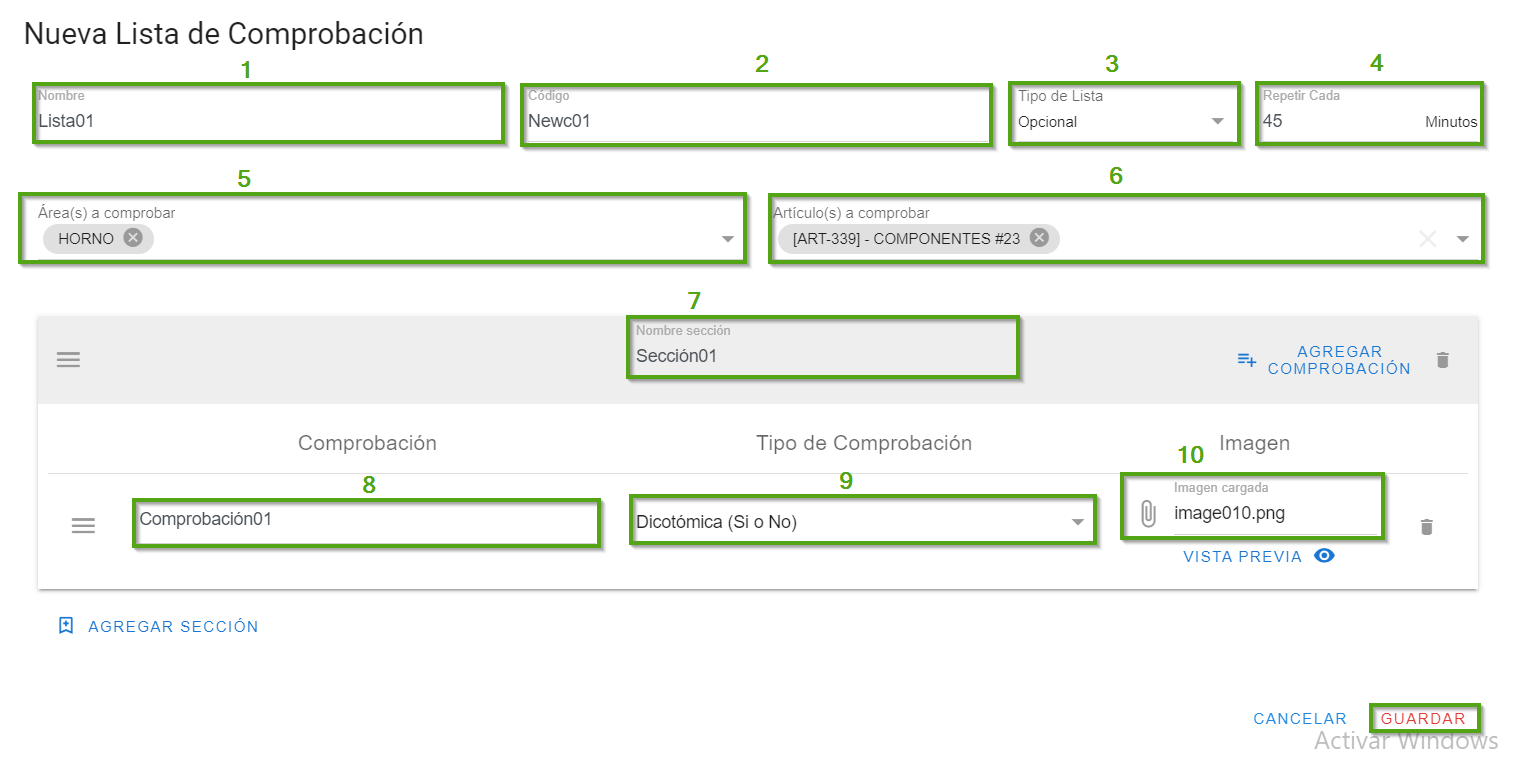Click the Comprobación01 row drag handle

(x=83, y=526)
